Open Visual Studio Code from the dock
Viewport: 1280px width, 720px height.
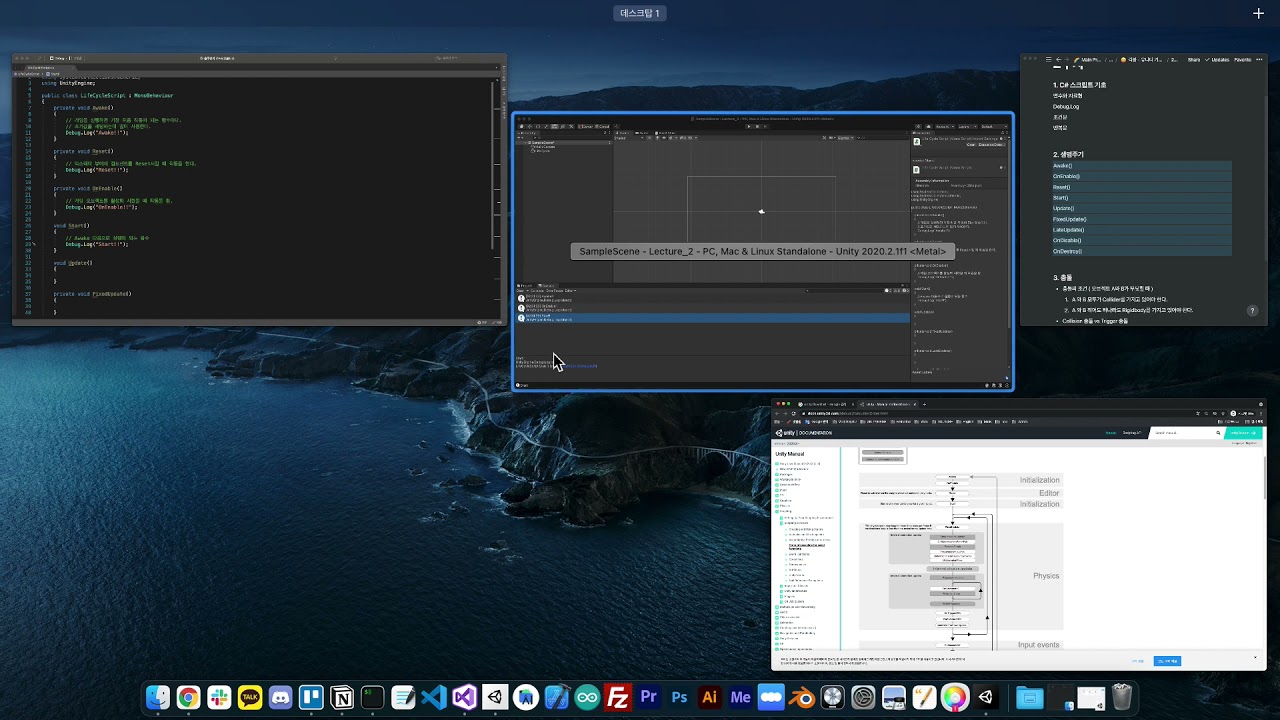pyautogui.click(x=434, y=697)
